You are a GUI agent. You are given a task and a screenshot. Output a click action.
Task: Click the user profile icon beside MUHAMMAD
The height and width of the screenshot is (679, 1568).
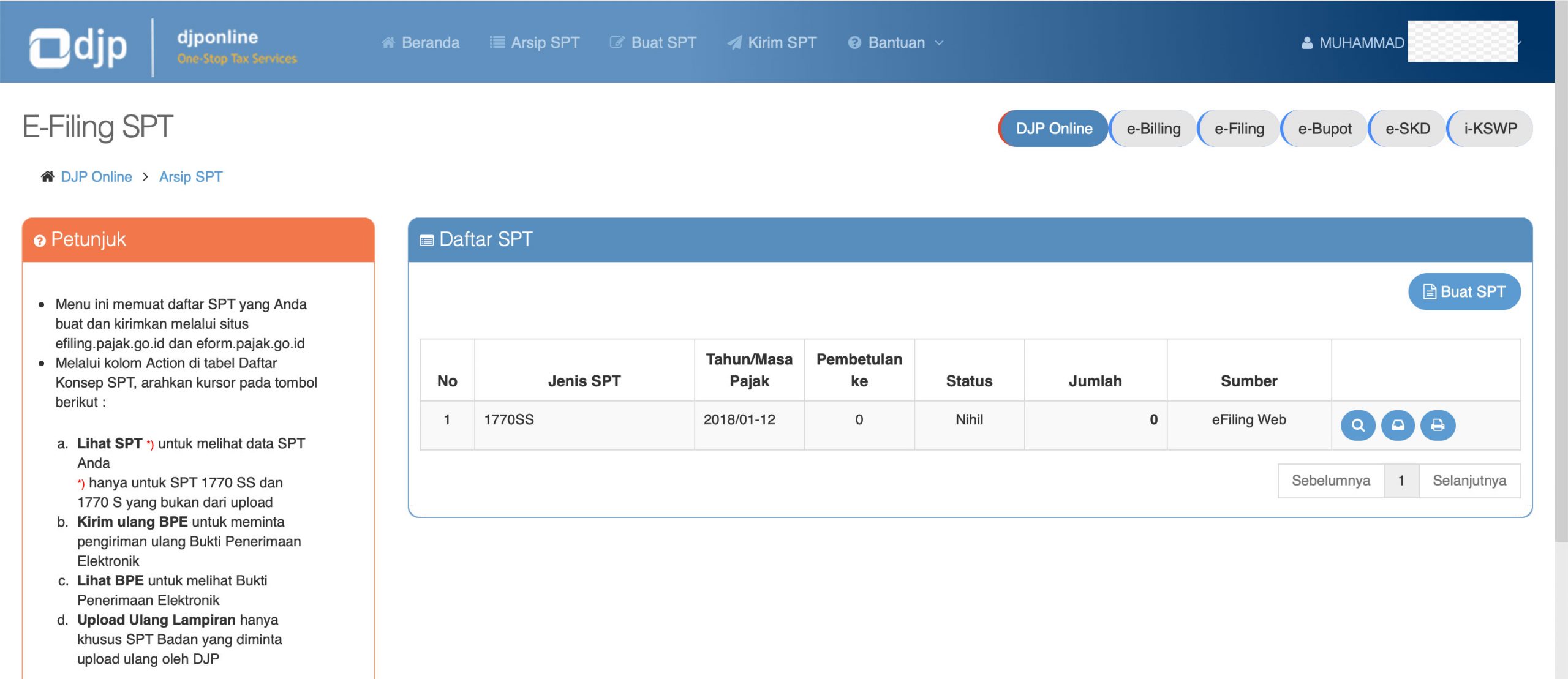[1306, 43]
